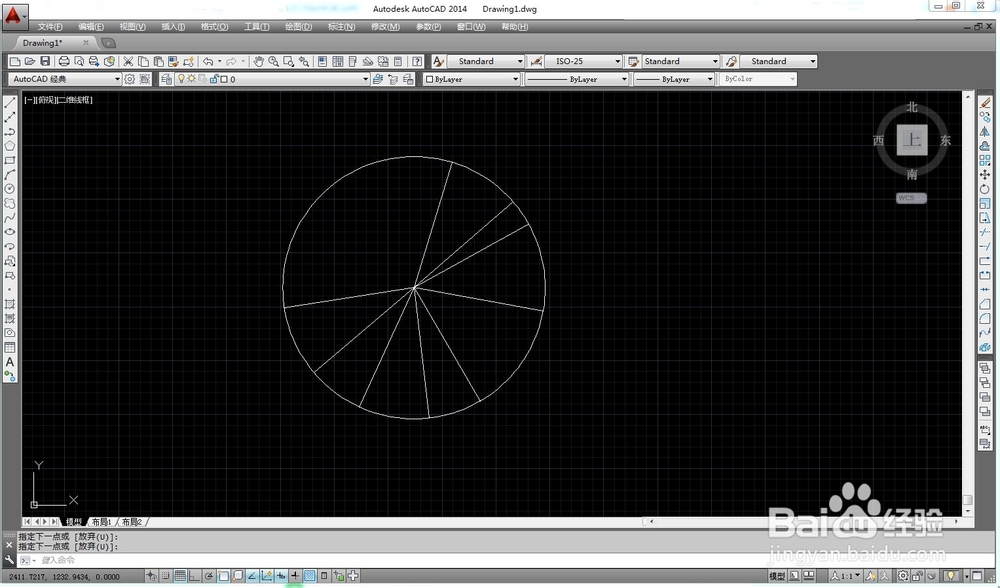Screen dimensions: 1000x588
Task: Click the Text Style icon beside Standard
Action: (x=438, y=61)
